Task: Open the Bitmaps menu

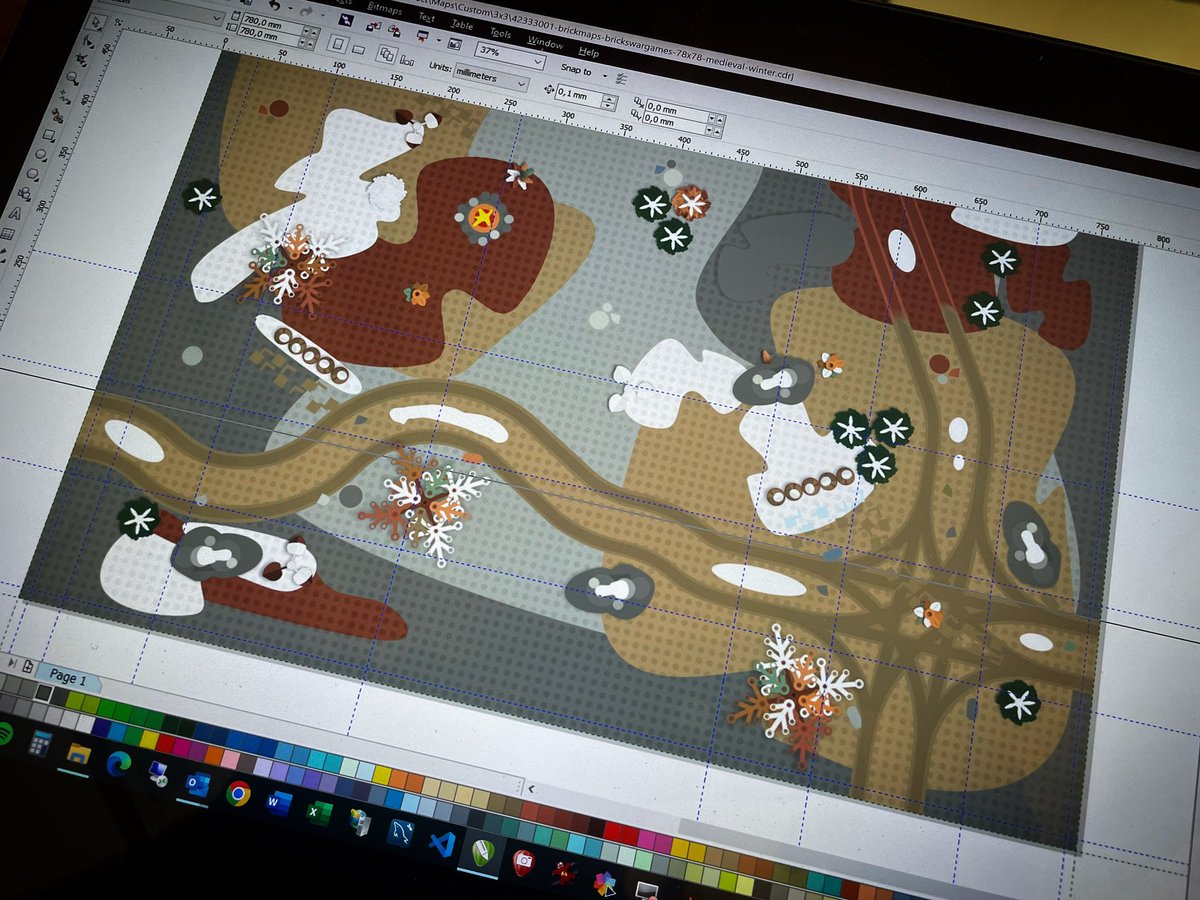Action: tap(385, 10)
